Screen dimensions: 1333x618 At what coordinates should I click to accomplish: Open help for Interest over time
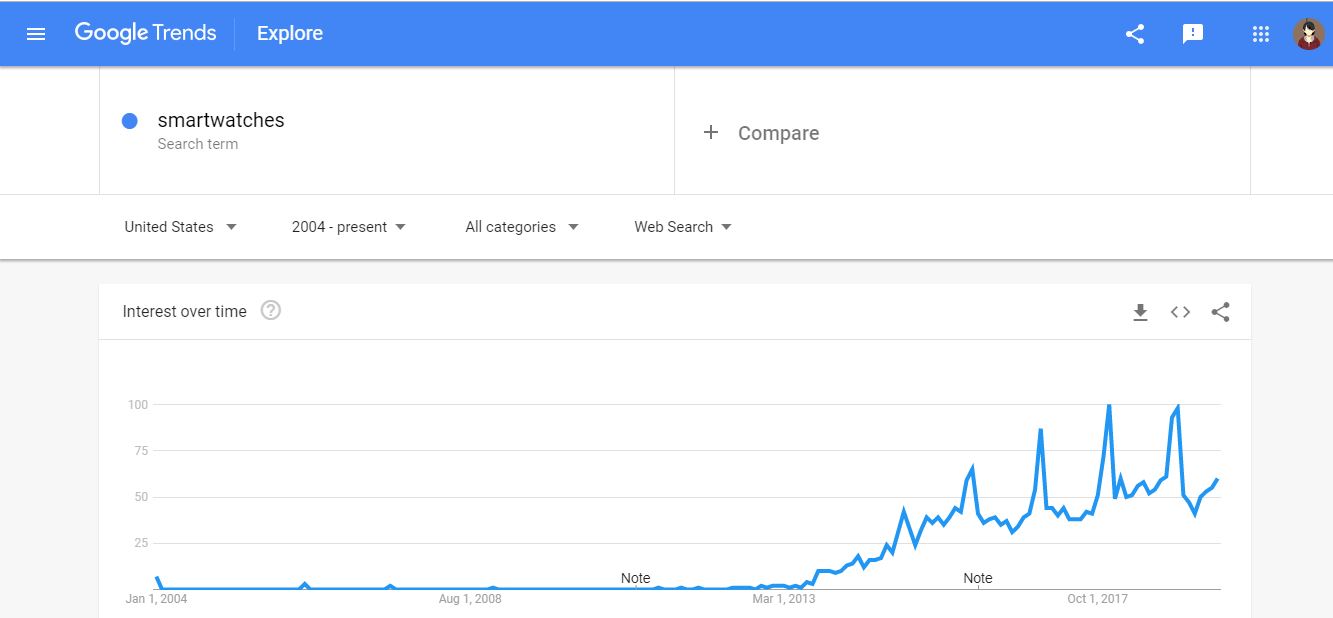tap(270, 311)
